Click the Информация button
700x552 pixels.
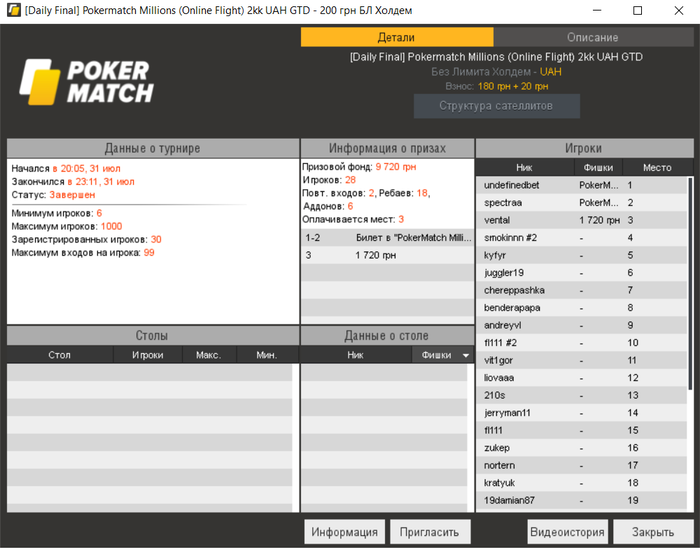(x=344, y=532)
